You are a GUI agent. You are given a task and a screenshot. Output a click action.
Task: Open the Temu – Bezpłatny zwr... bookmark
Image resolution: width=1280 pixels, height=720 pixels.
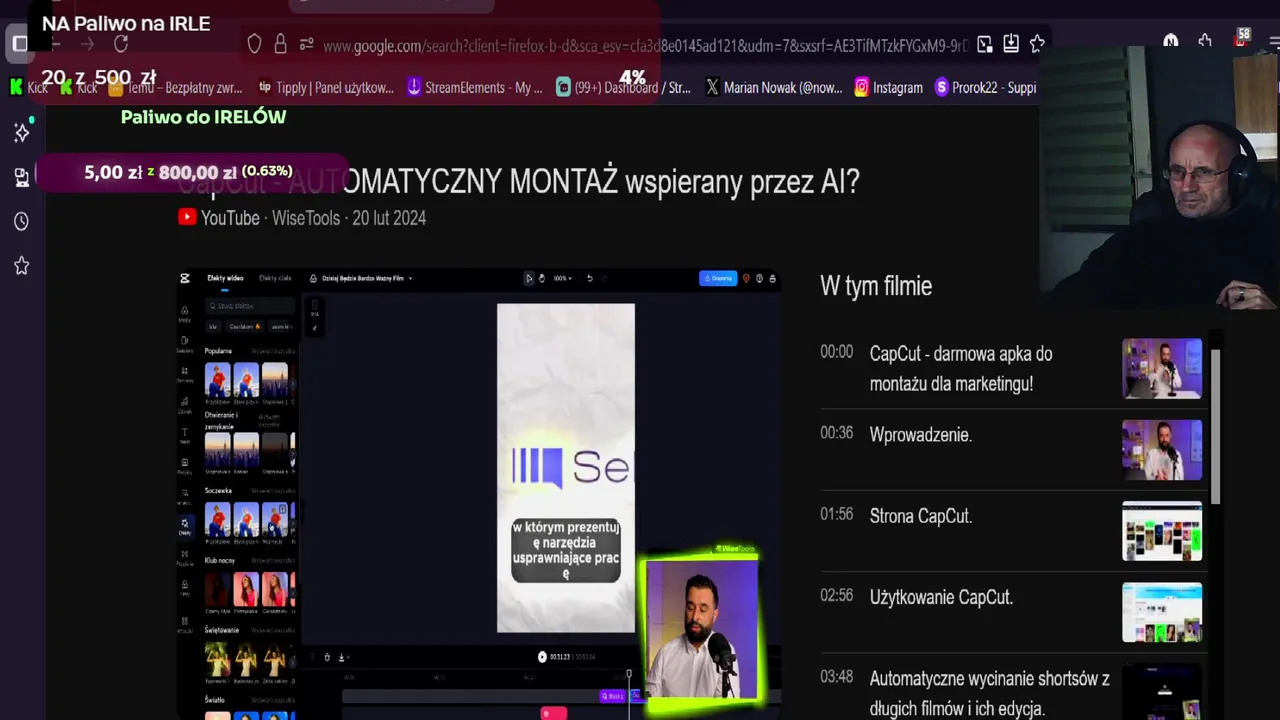coord(176,88)
